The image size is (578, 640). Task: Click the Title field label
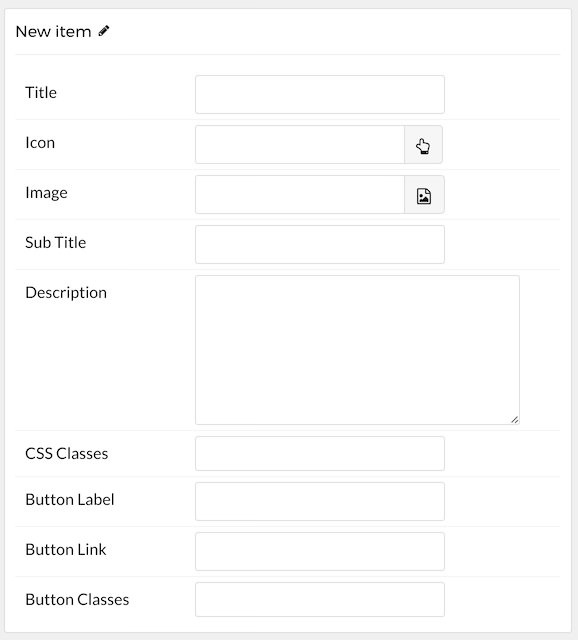point(41,93)
